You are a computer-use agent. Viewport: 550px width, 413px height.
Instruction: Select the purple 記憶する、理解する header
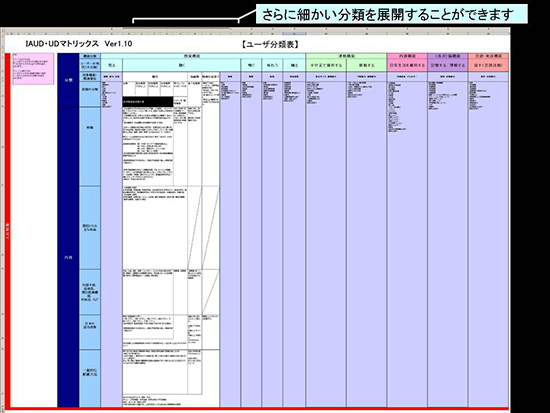click(x=448, y=65)
